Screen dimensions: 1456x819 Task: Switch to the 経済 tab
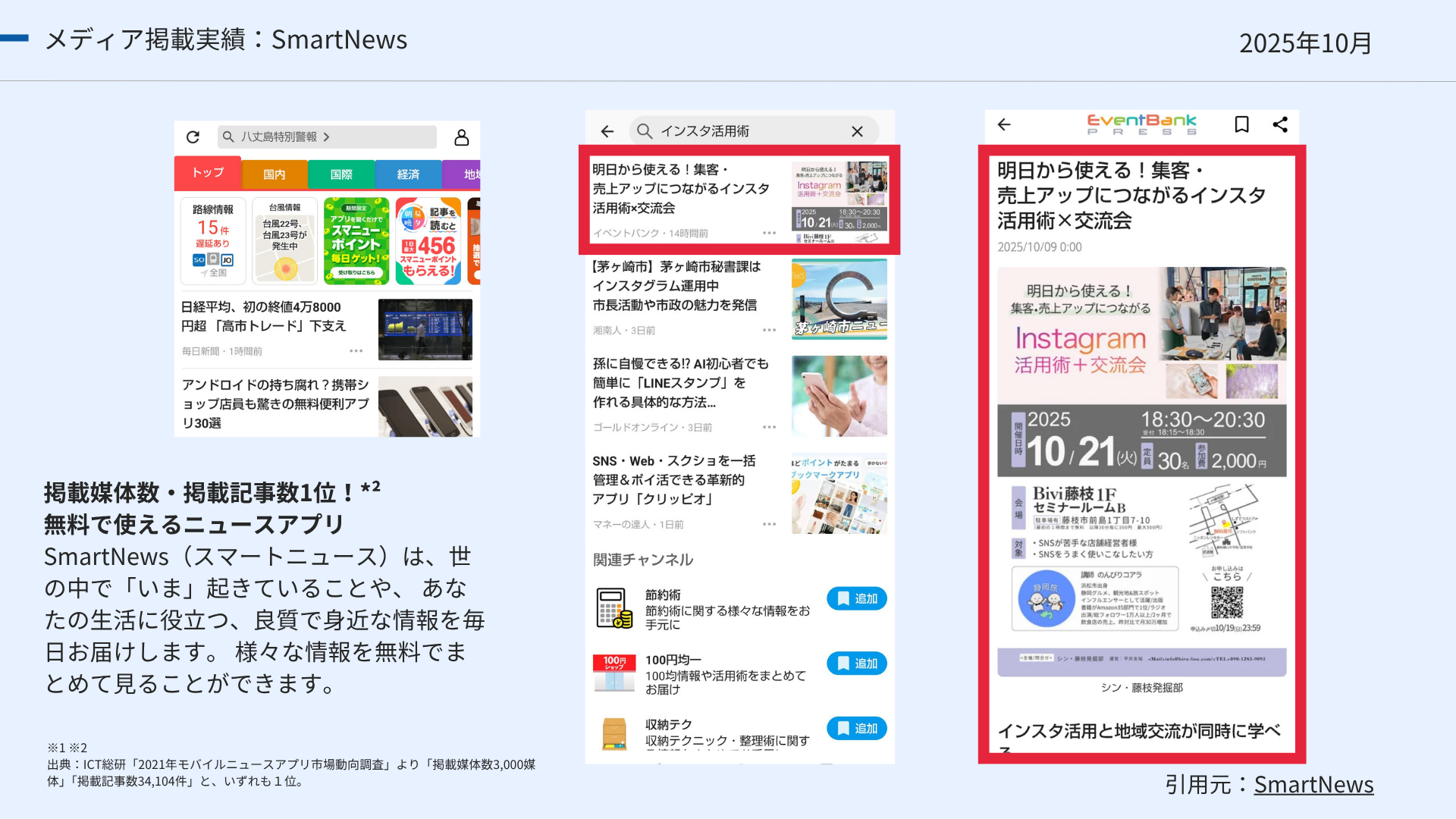point(408,174)
